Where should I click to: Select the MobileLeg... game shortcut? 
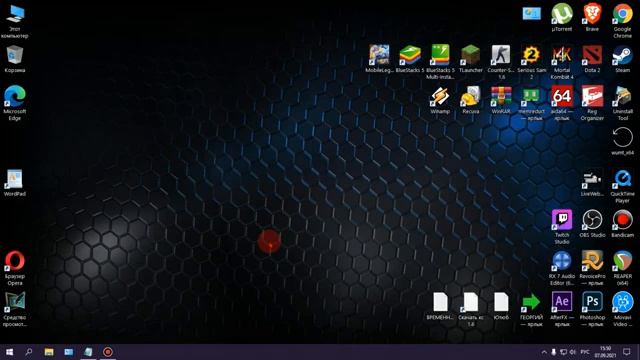coord(379,59)
